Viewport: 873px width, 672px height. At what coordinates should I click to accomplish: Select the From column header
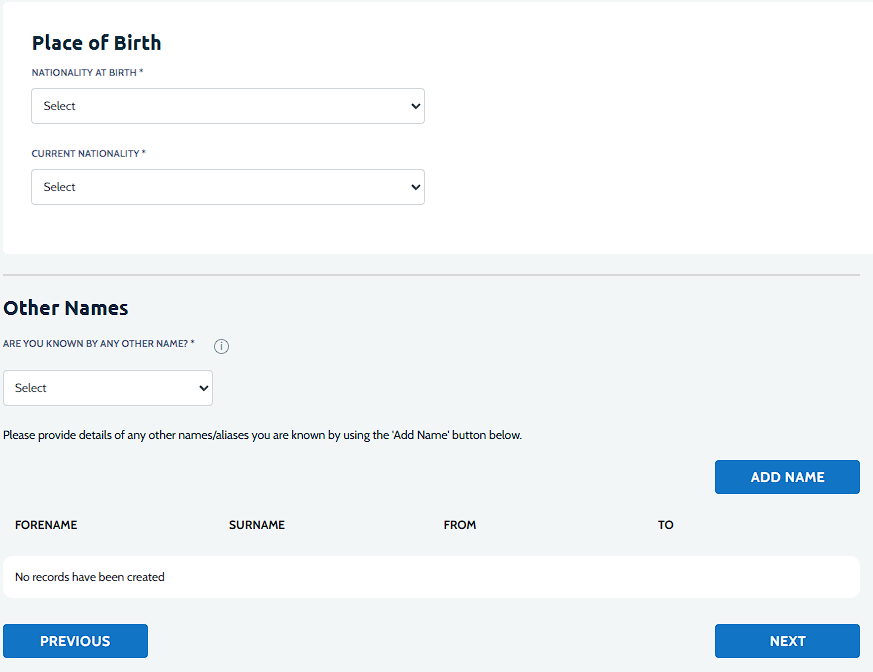[460, 525]
